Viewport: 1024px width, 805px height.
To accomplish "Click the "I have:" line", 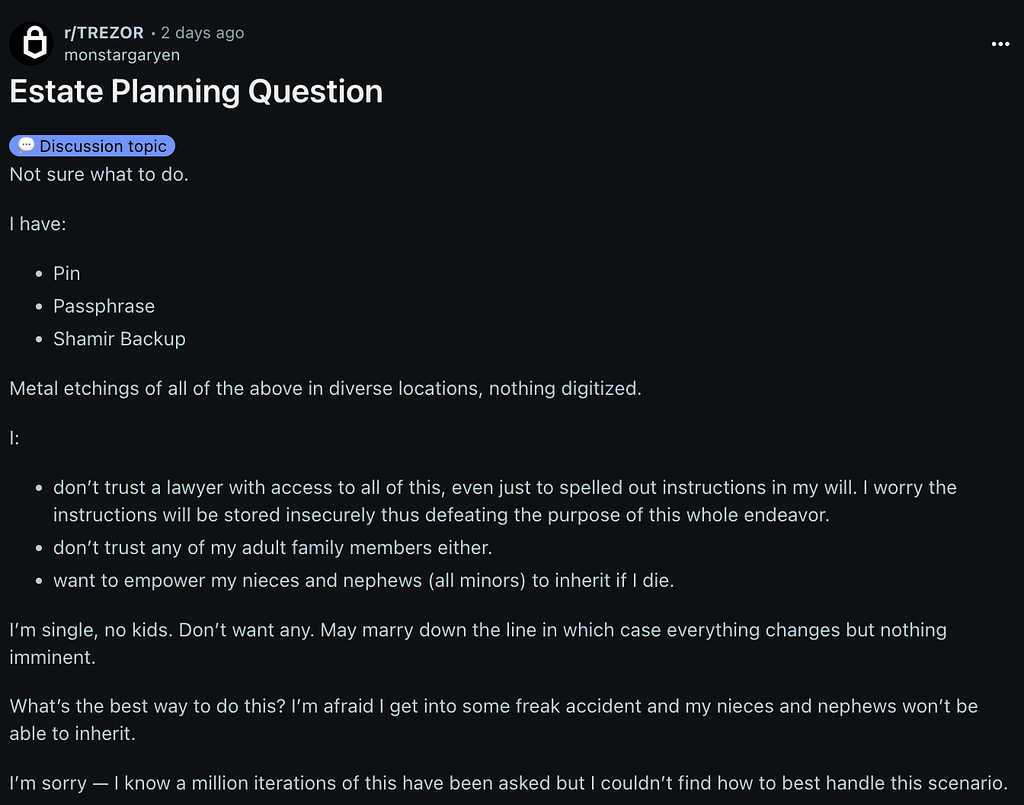I will pyautogui.click(x=38, y=224).
